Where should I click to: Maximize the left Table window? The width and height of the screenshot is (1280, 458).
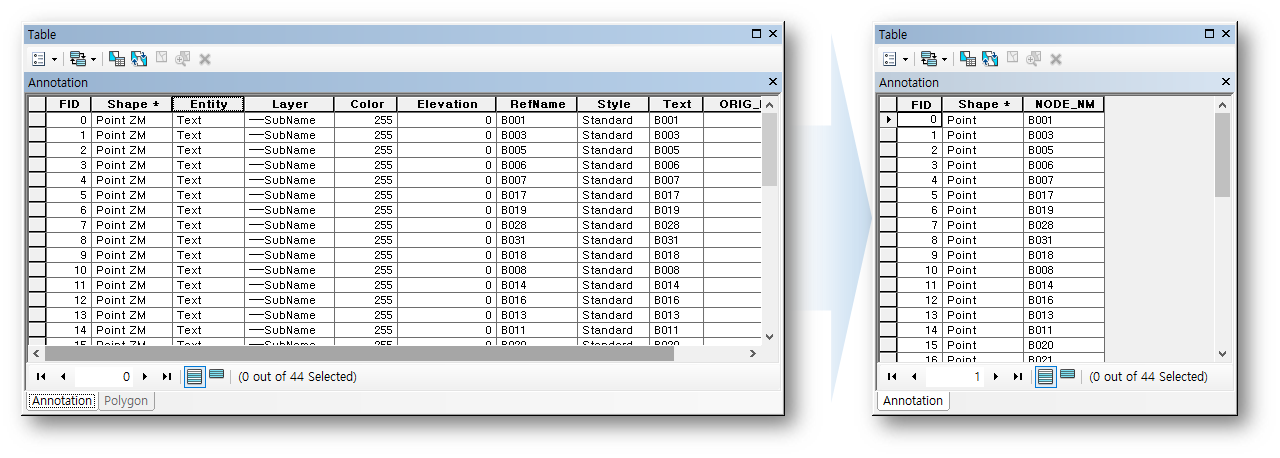pyautogui.click(x=757, y=34)
